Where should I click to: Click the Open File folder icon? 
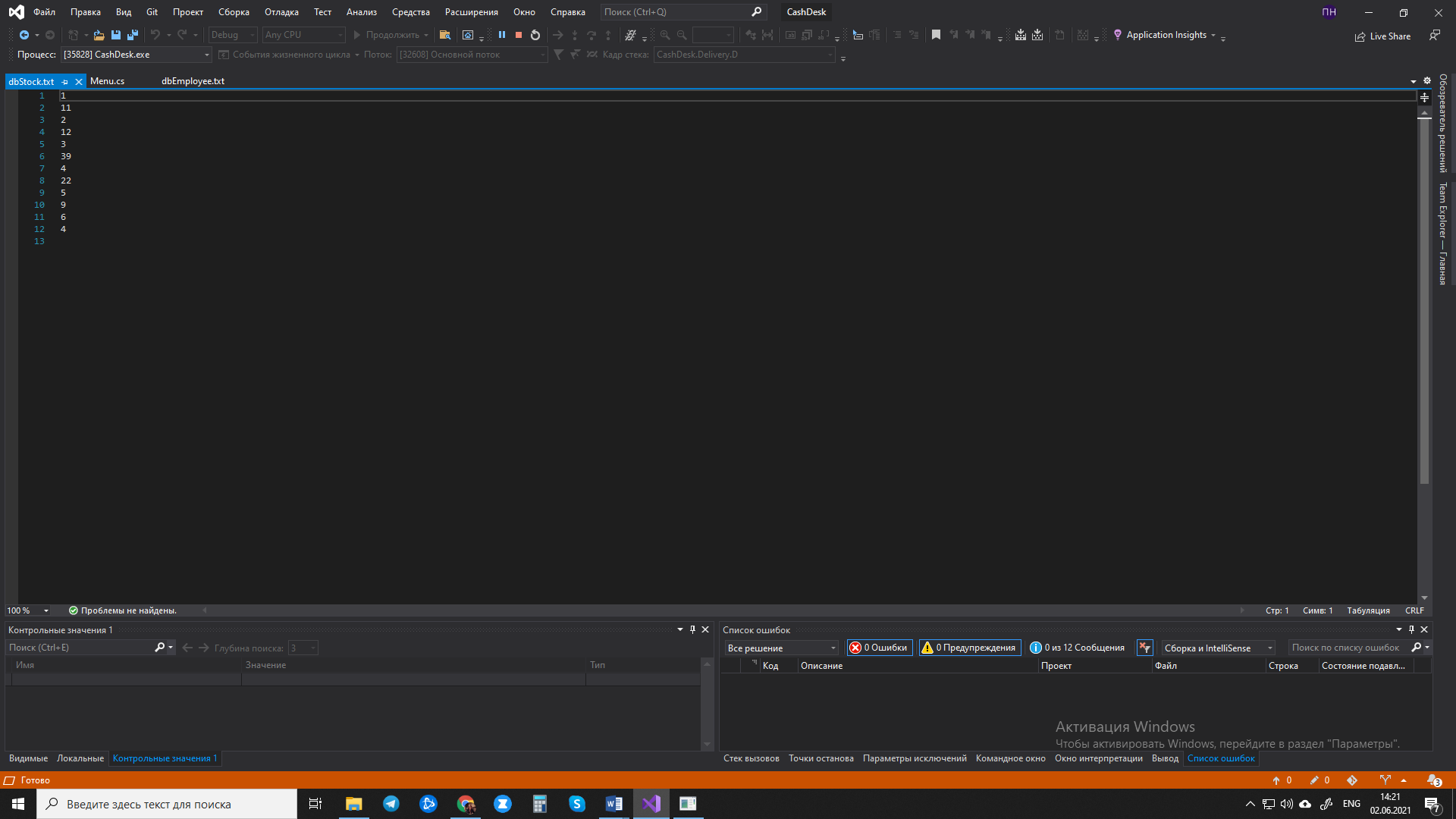99,35
